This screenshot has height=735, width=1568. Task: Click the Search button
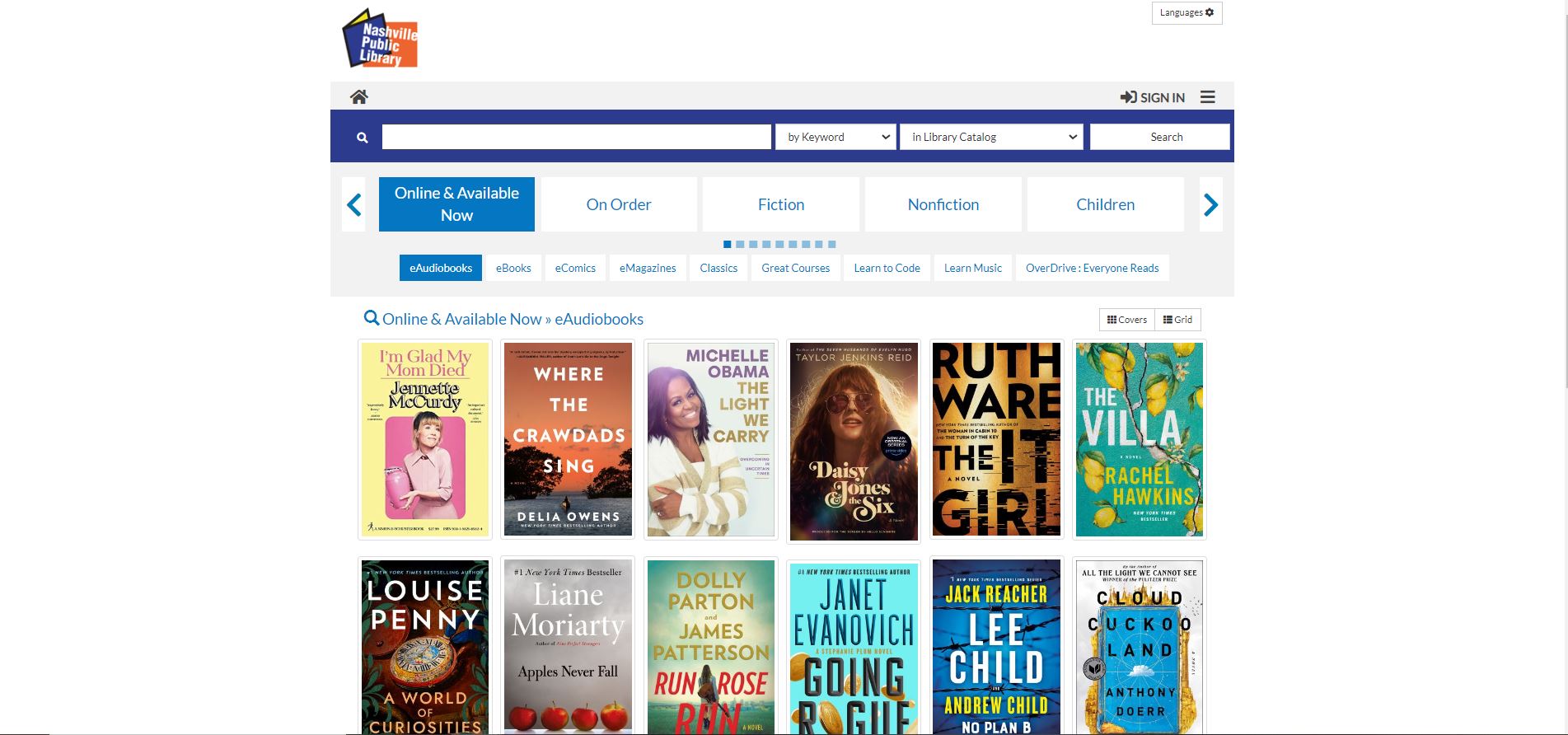point(1159,137)
